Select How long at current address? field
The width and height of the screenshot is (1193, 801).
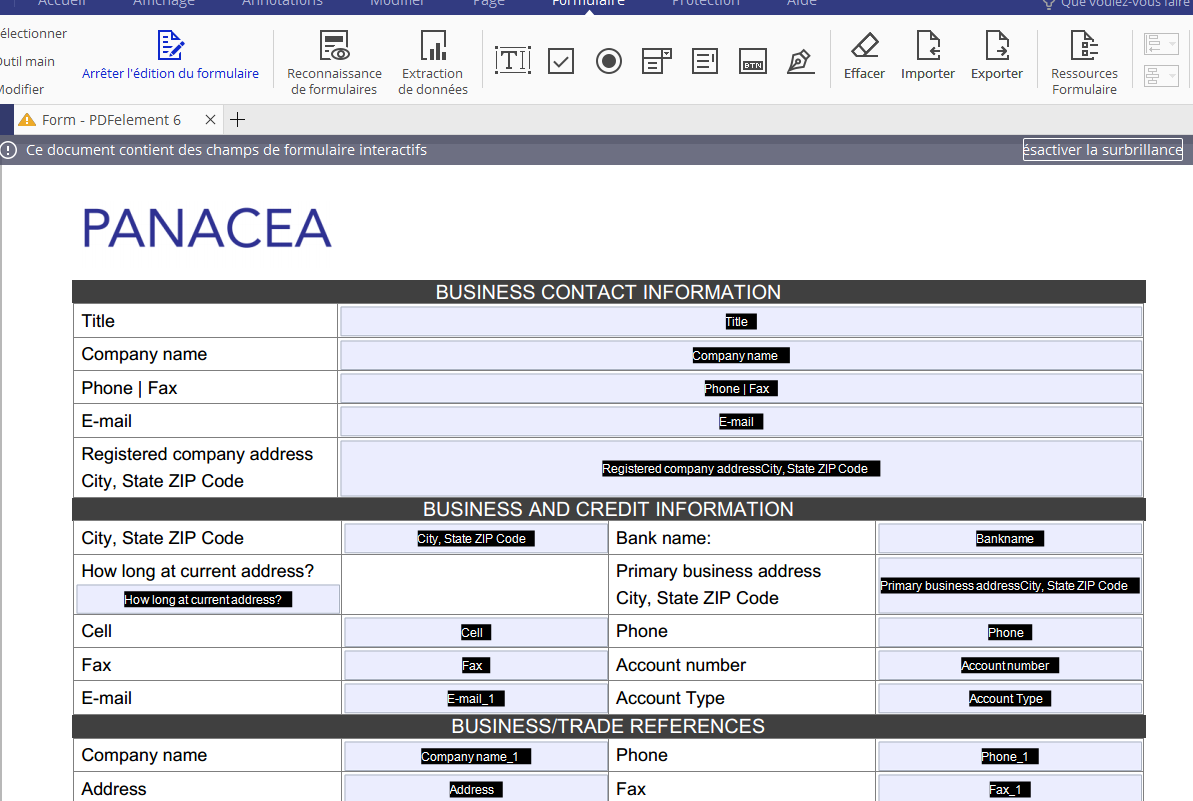208,599
